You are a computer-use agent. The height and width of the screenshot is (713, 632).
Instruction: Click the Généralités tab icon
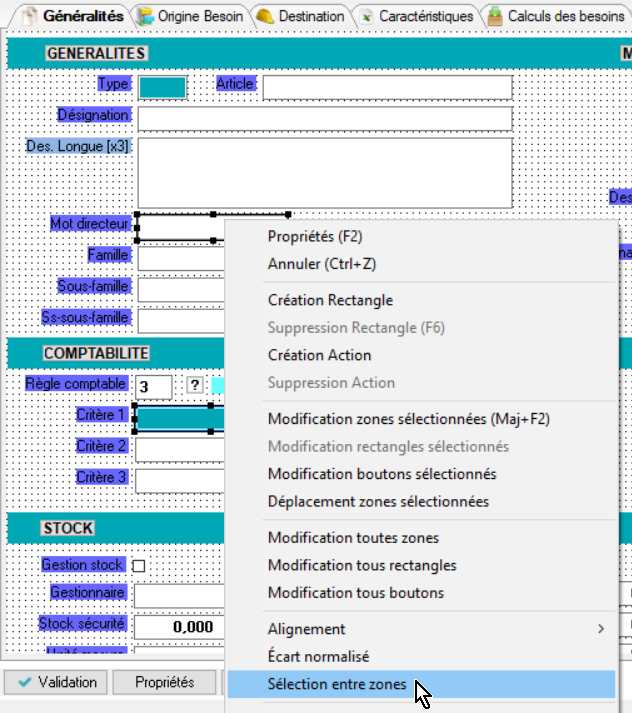pos(29,16)
